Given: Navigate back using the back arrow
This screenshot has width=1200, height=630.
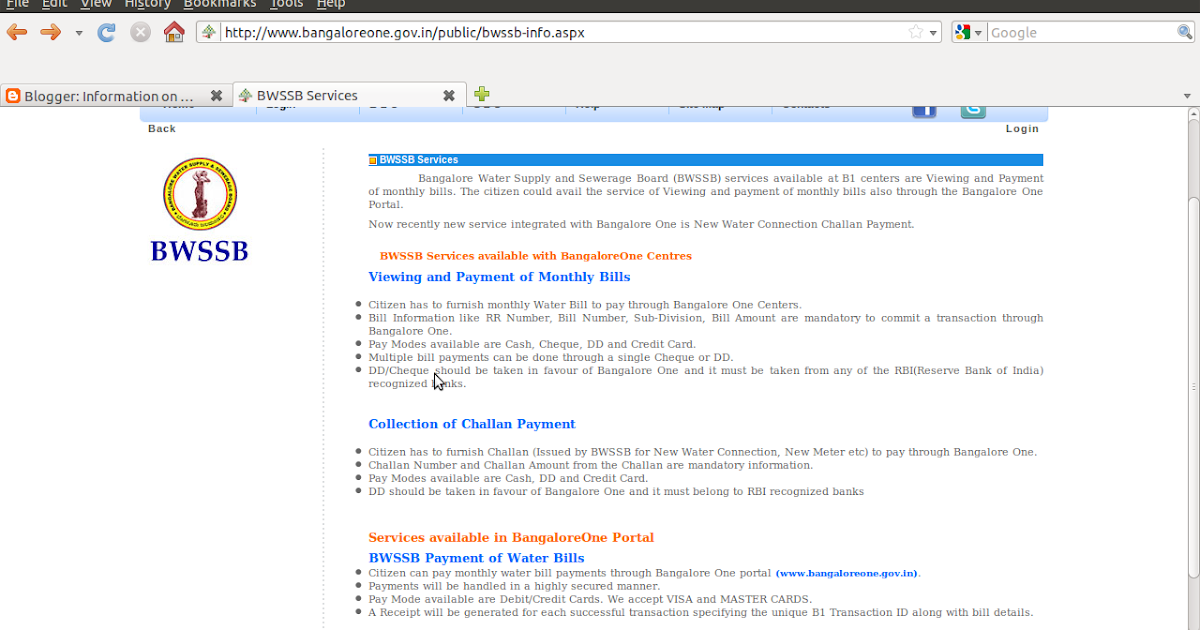Looking at the screenshot, I should click(16, 31).
